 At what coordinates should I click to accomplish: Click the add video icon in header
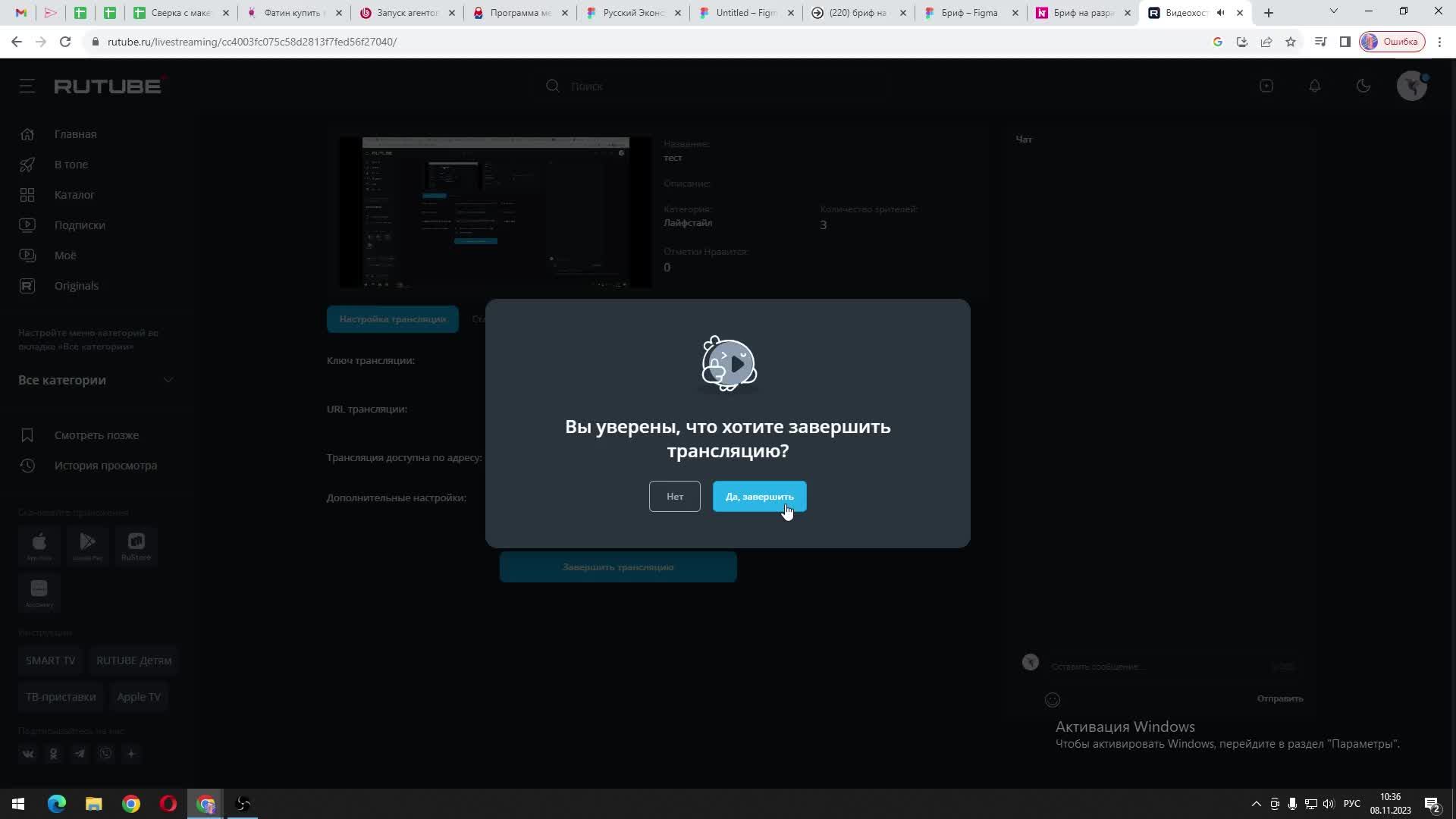1266,86
